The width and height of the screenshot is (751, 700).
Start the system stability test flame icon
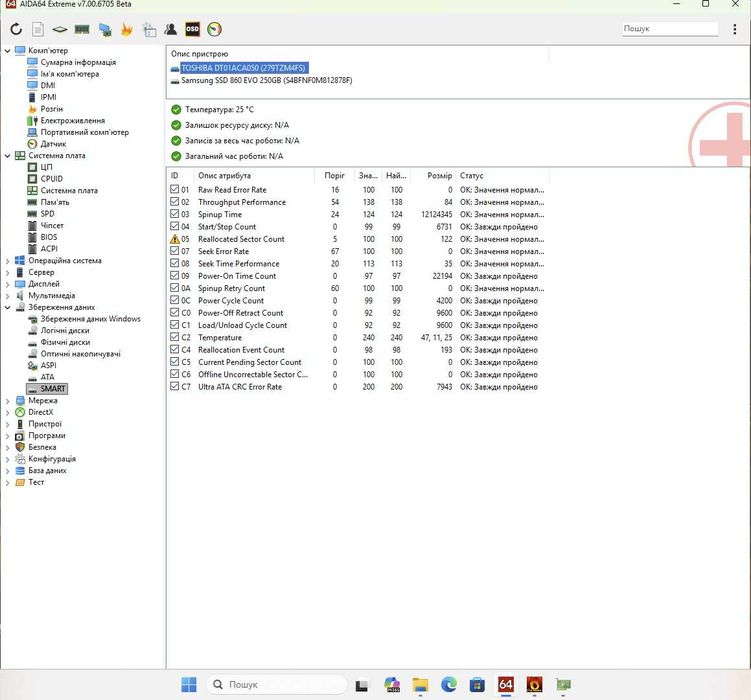[x=127, y=29]
